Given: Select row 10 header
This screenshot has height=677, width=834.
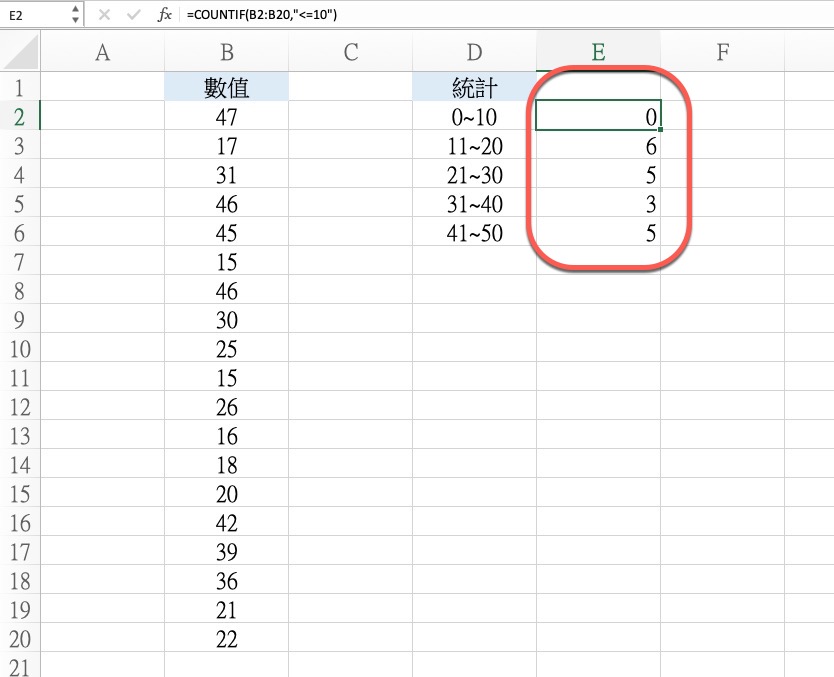Looking at the screenshot, I should [x=20, y=347].
